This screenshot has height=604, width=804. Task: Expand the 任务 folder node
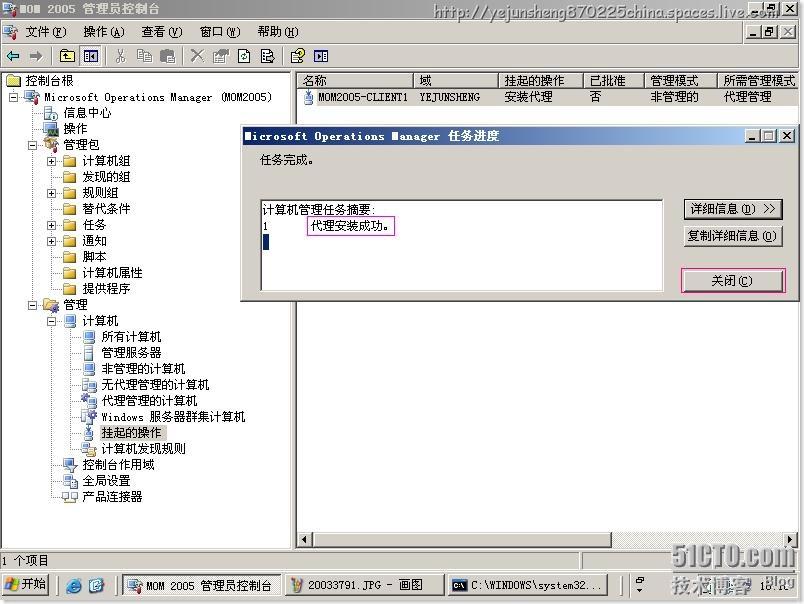[x=51, y=225]
